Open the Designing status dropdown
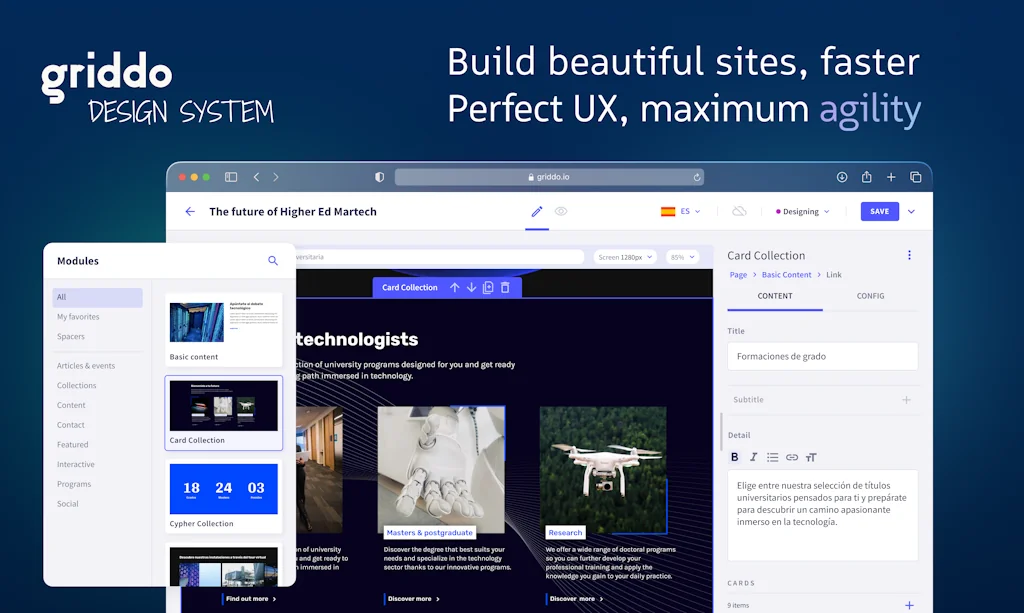The image size is (1024, 613). 803,212
